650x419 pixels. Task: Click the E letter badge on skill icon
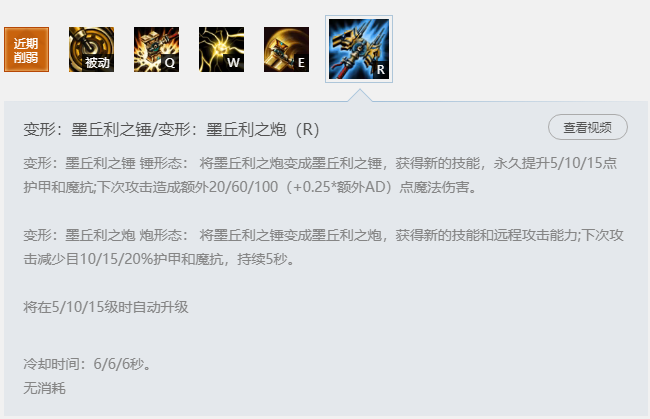(301, 63)
